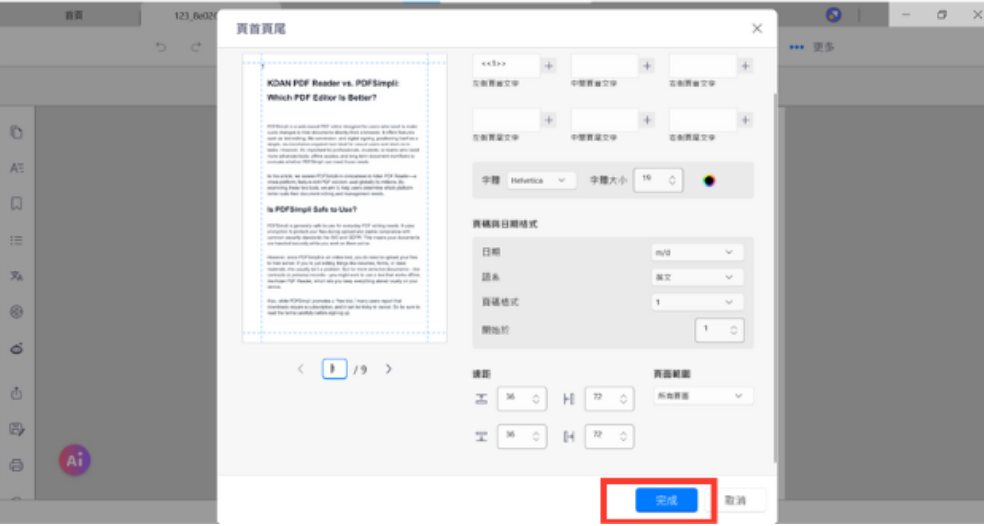Click the right footer text field
This screenshot has width=984, height=526.
pyautogui.click(x=703, y=120)
